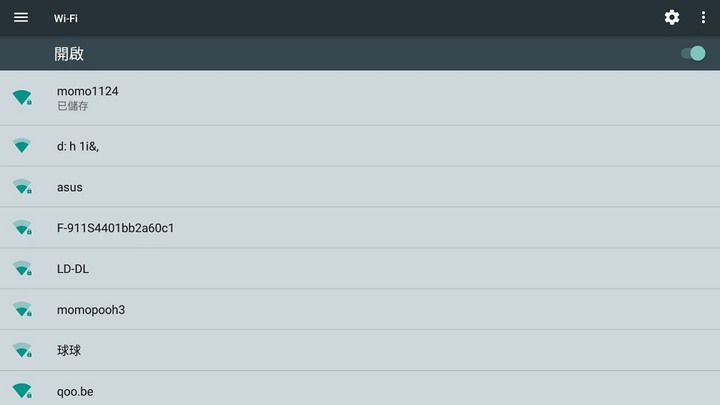720x405 pixels.
Task: Select the 球球 network entry
Action: coord(360,350)
